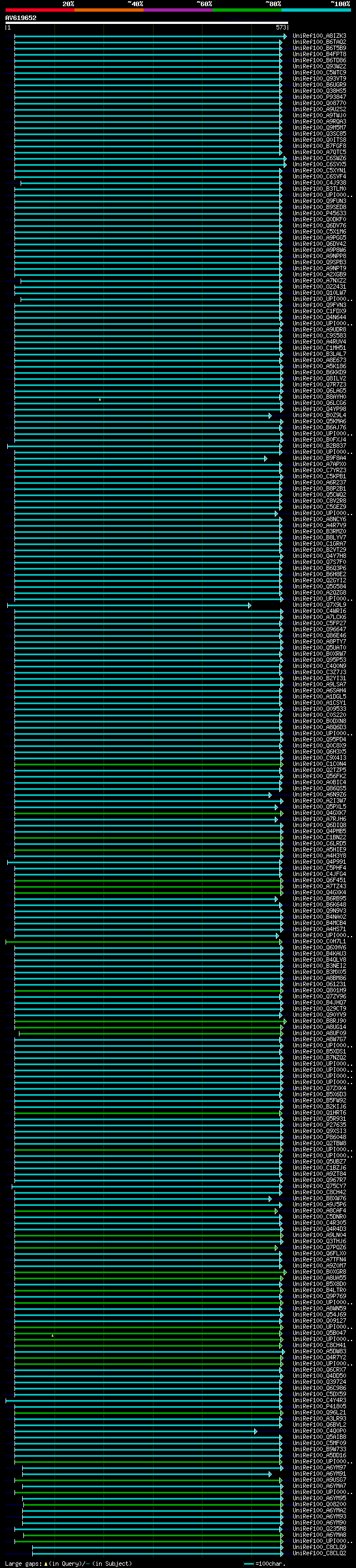Click the UniRef100_C4J938 entry
This screenshot has width=356, height=1568.
coord(319,182)
